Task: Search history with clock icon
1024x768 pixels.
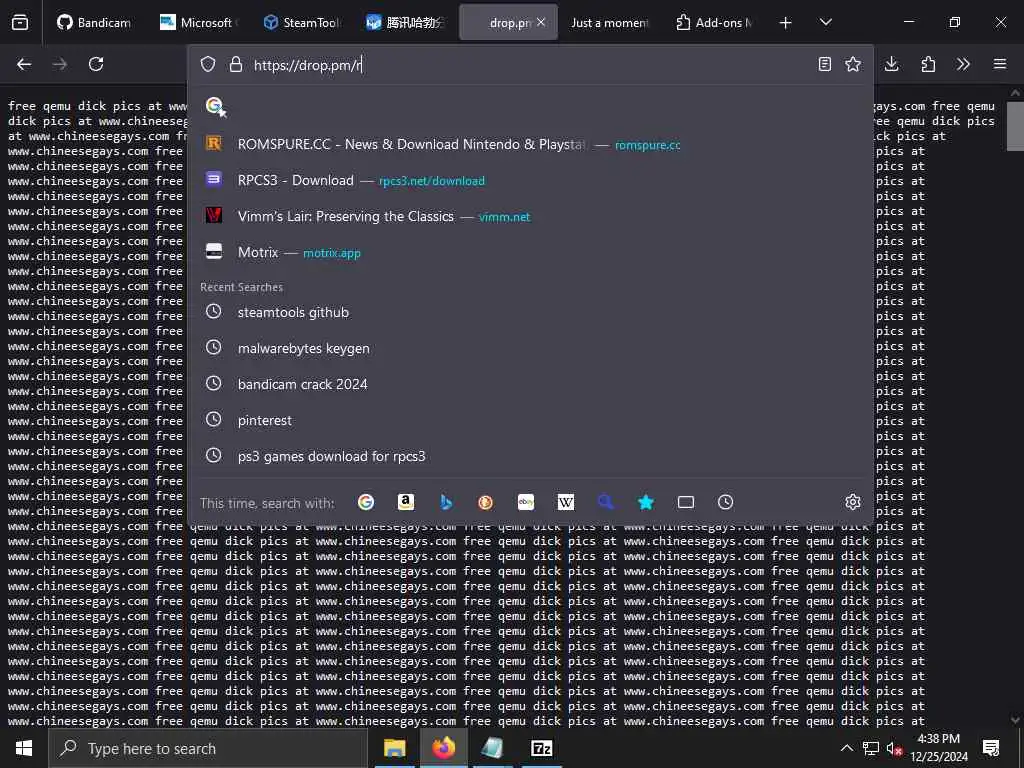Action: [x=726, y=502]
